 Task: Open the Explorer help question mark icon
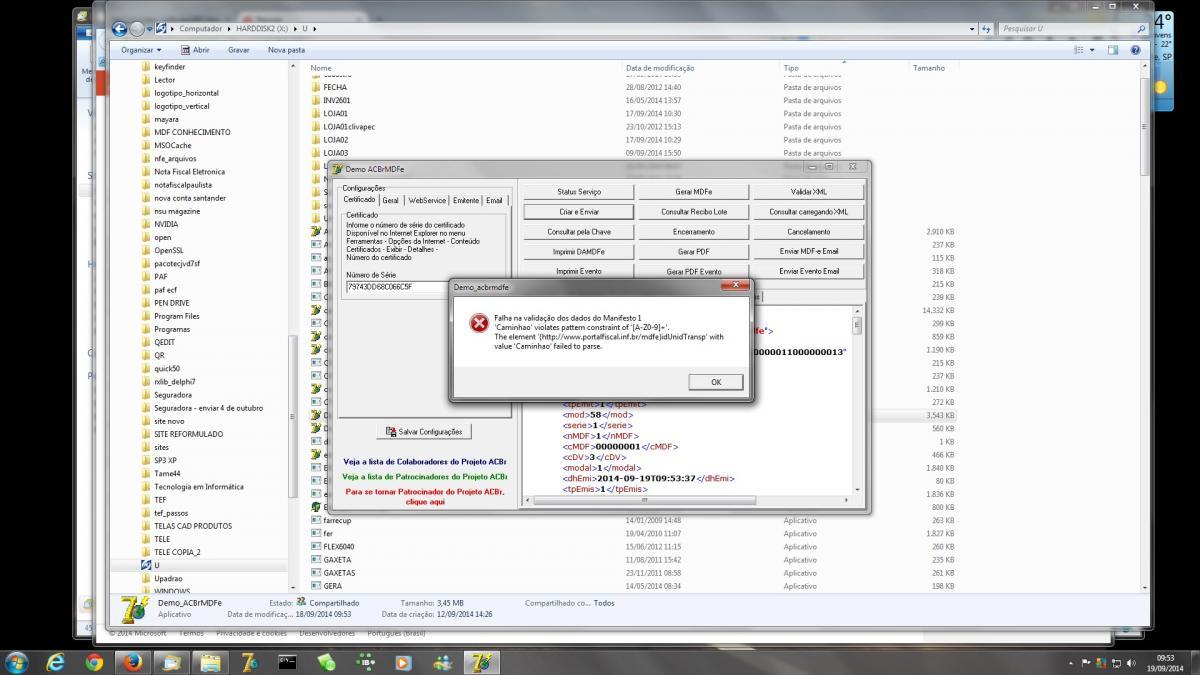pos(1136,49)
